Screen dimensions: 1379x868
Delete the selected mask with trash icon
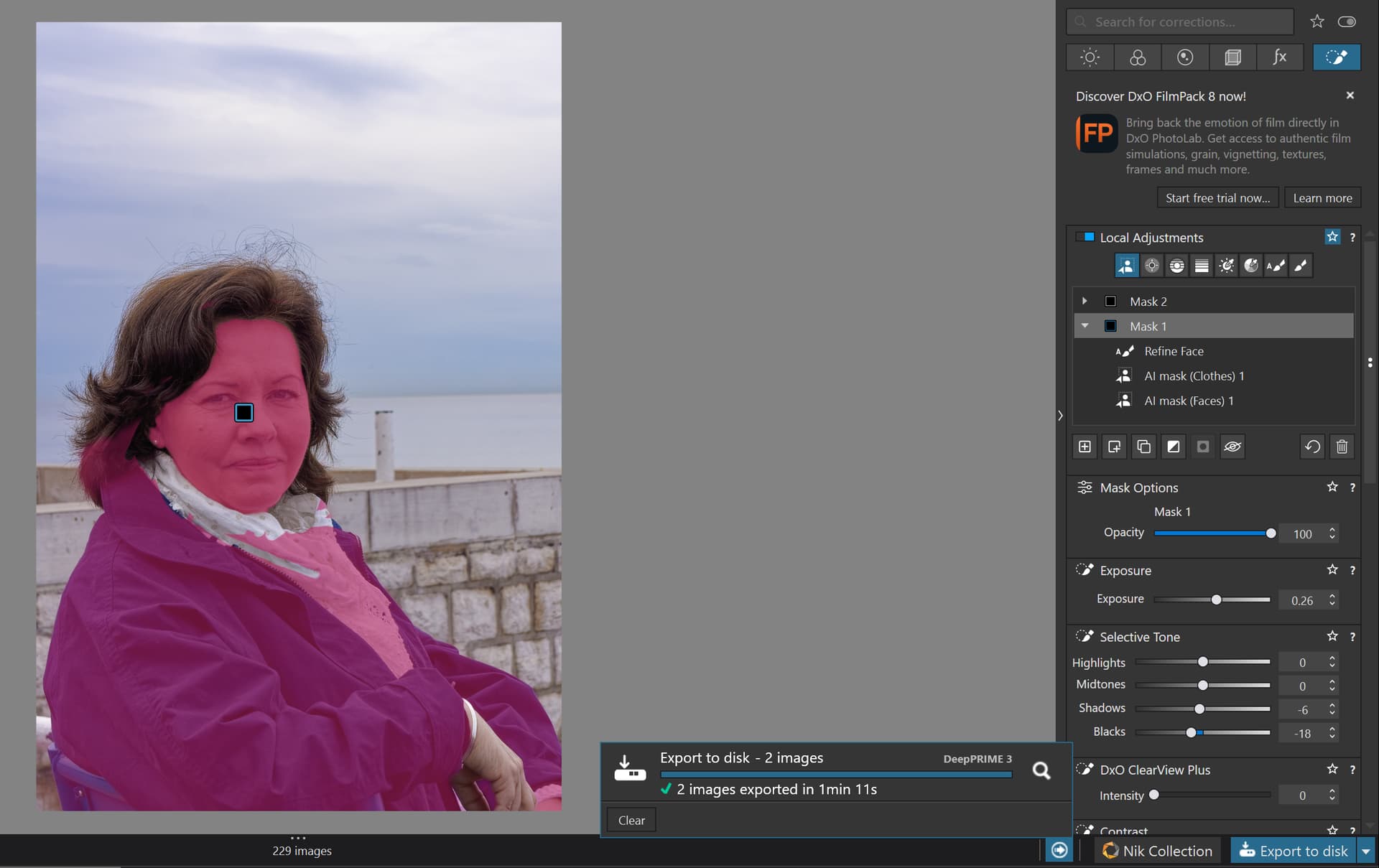1342,447
